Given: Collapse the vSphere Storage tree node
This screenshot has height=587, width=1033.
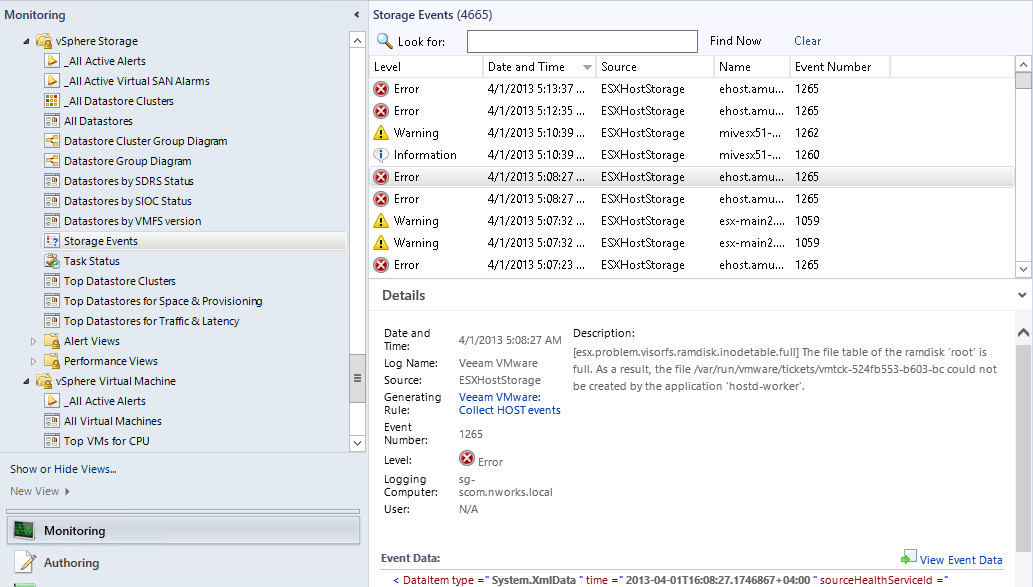Looking at the screenshot, I should [26, 41].
